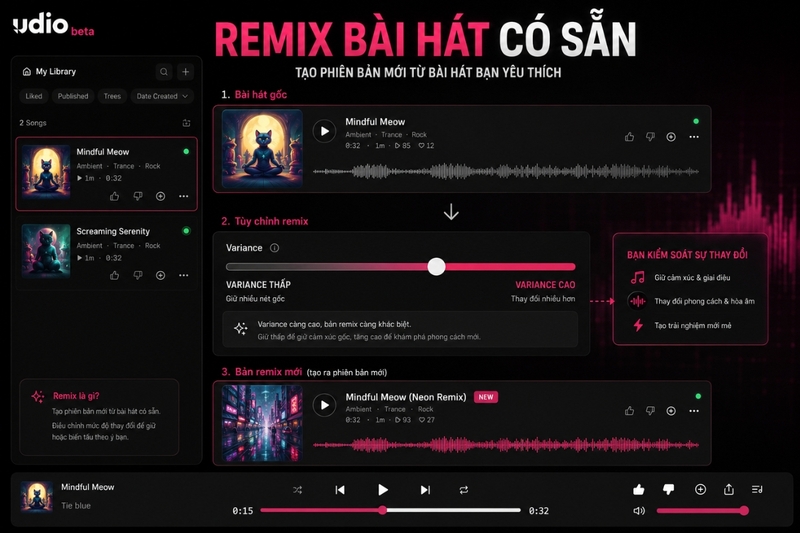800x533 pixels.
Task: Dislike Mindful Meow in the library list
Action: coord(138,196)
